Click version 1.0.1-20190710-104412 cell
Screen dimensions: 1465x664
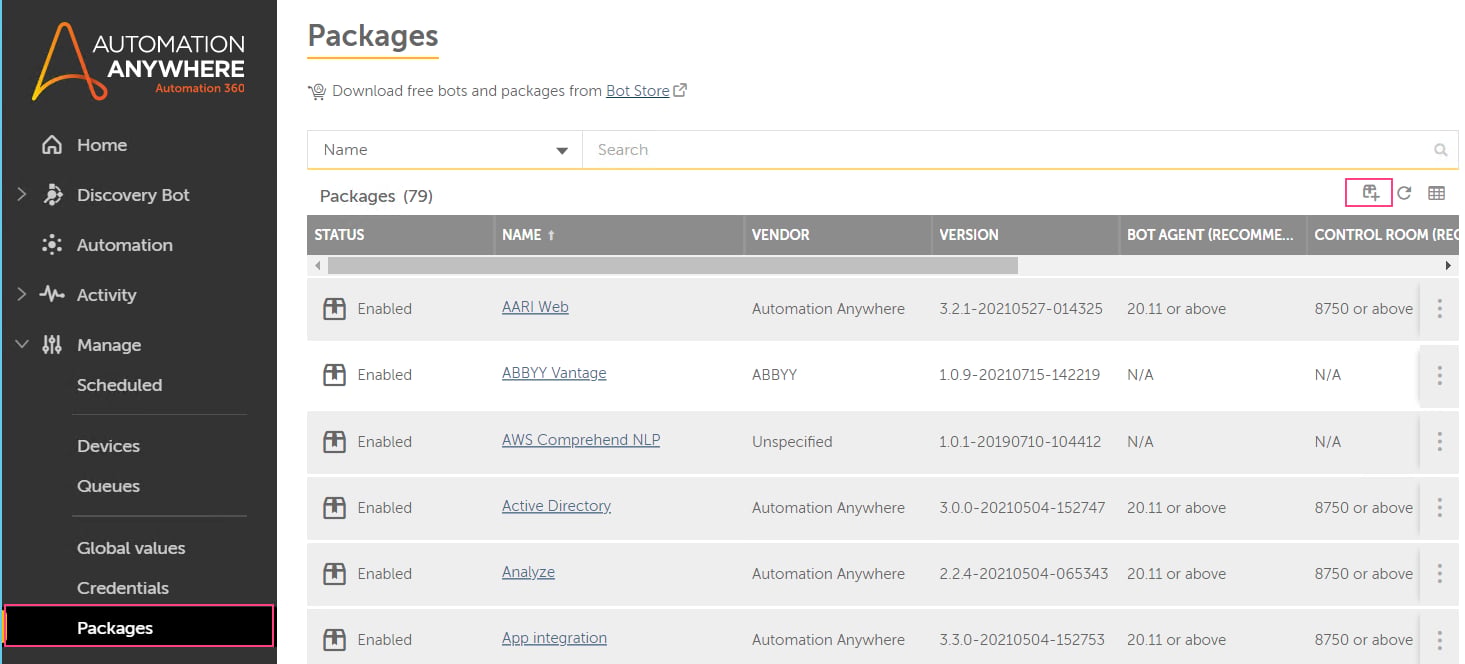point(1020,441)
